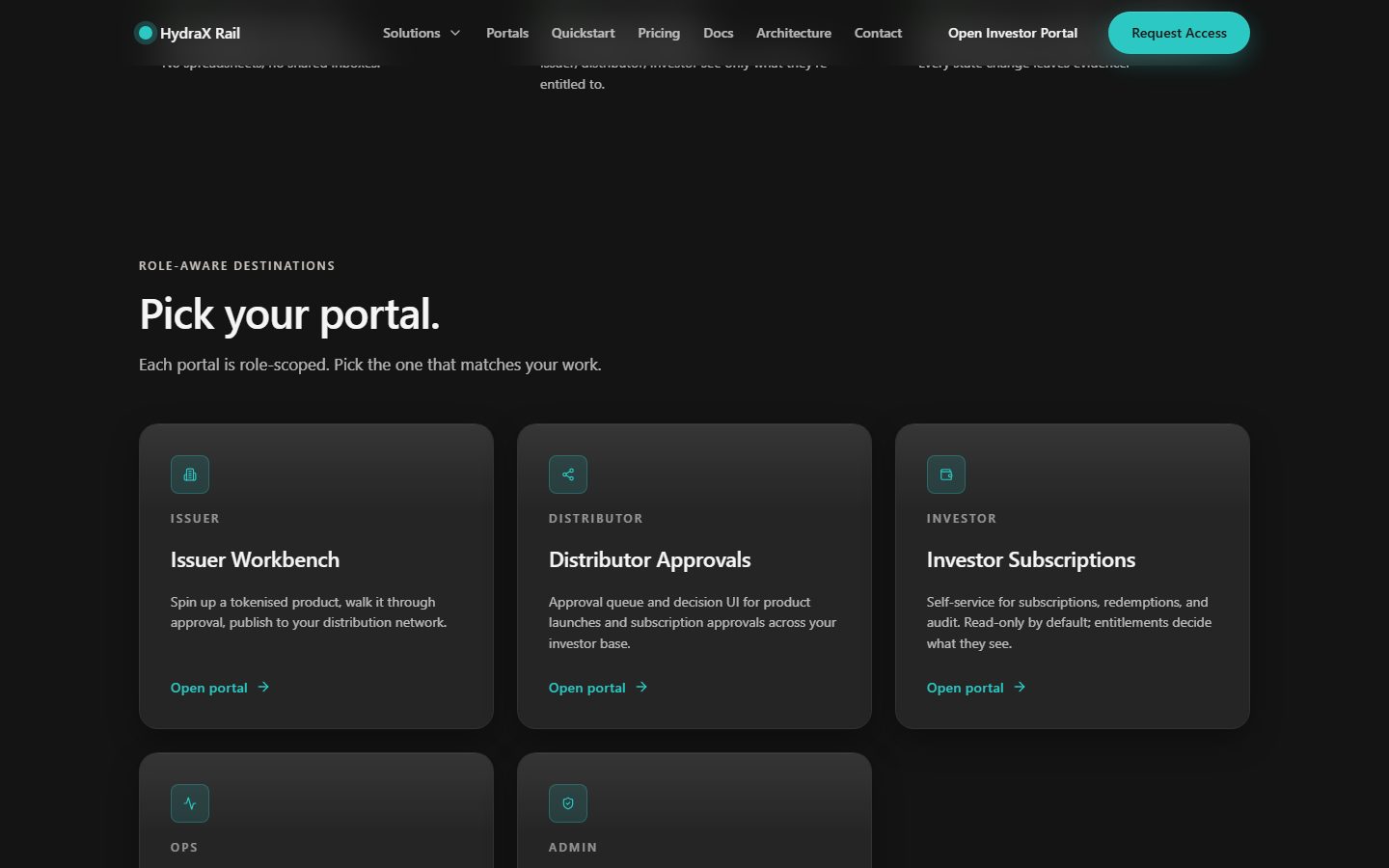The image size is (1389, 868).
Task: Open the Docs nav link
Action: (718, 33)
